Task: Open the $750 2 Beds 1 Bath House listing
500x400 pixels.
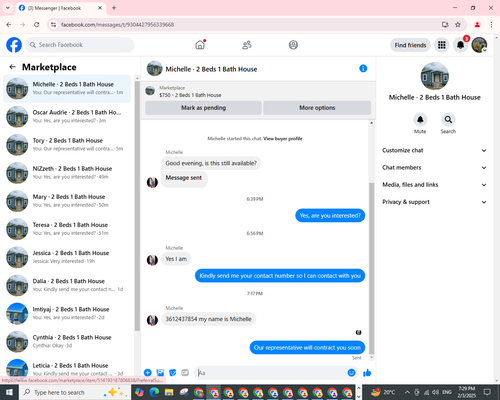Action: pyautogui.click(x=190, y=95)
